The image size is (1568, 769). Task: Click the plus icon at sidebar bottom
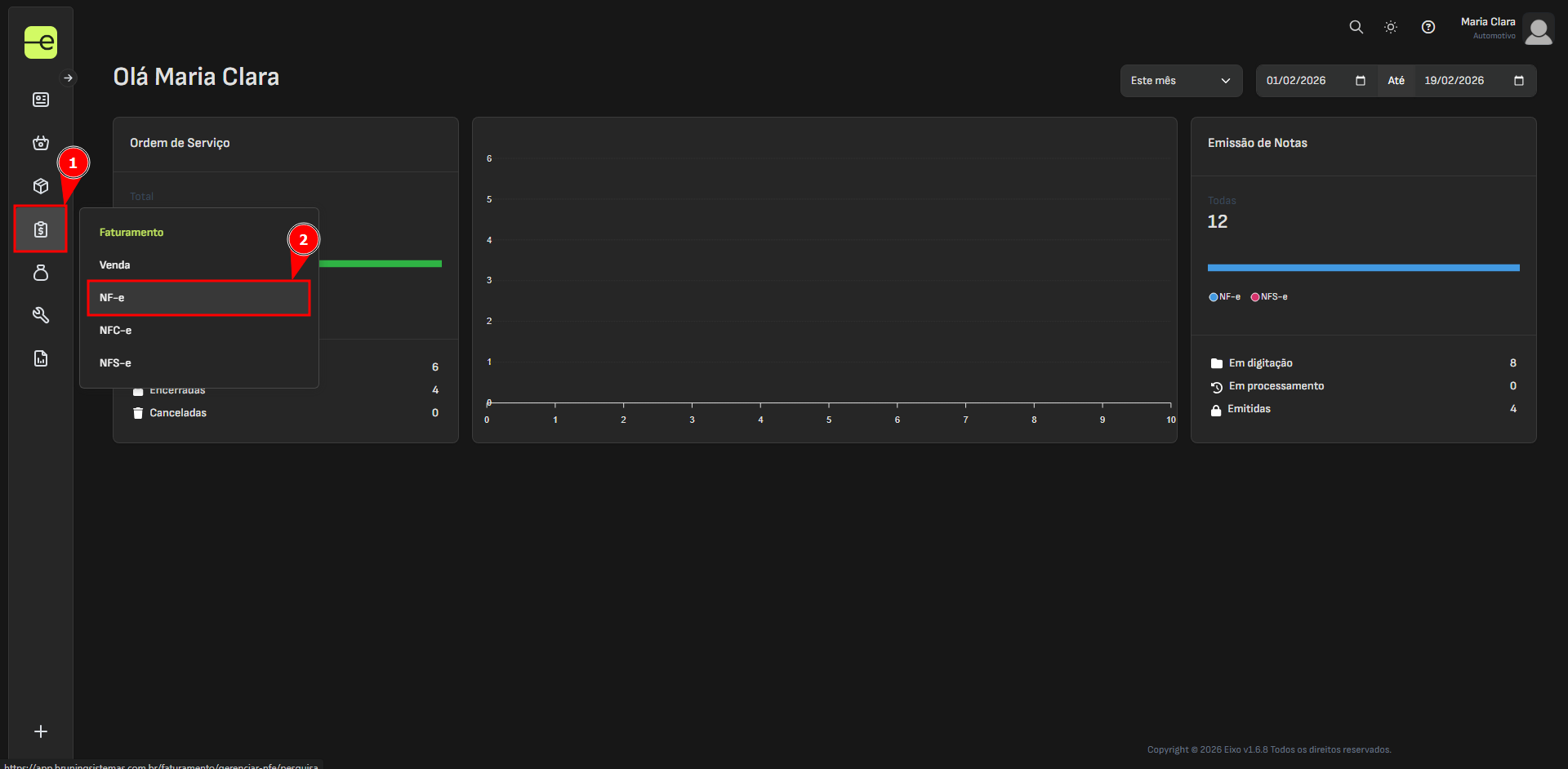(41, 731)
